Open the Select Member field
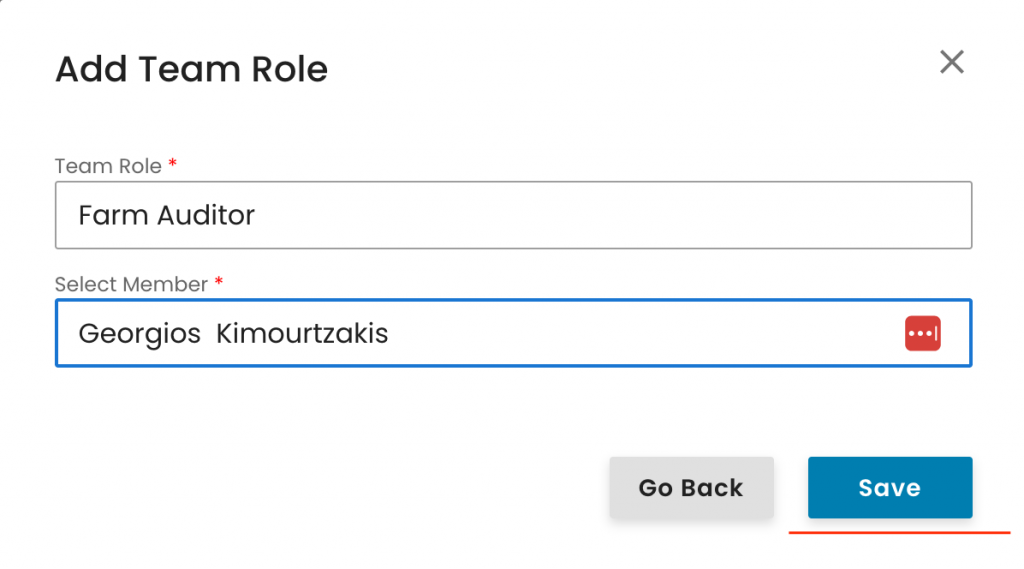Screen dimensions: 1024x569 (480, 333)
